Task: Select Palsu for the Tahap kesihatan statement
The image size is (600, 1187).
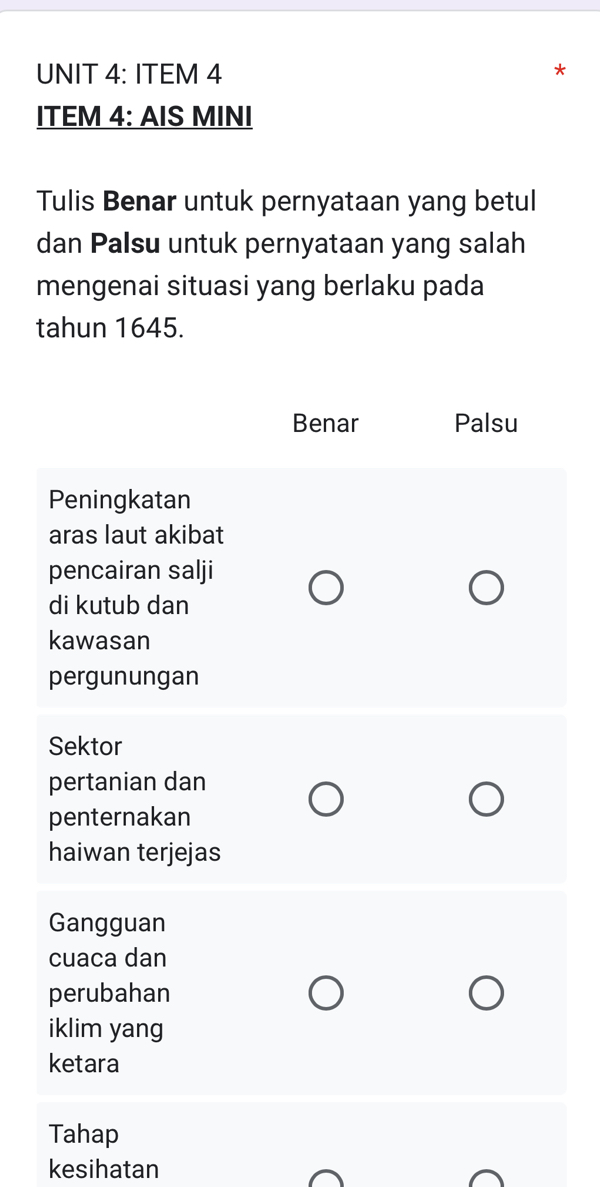Action: [486, 1180]
